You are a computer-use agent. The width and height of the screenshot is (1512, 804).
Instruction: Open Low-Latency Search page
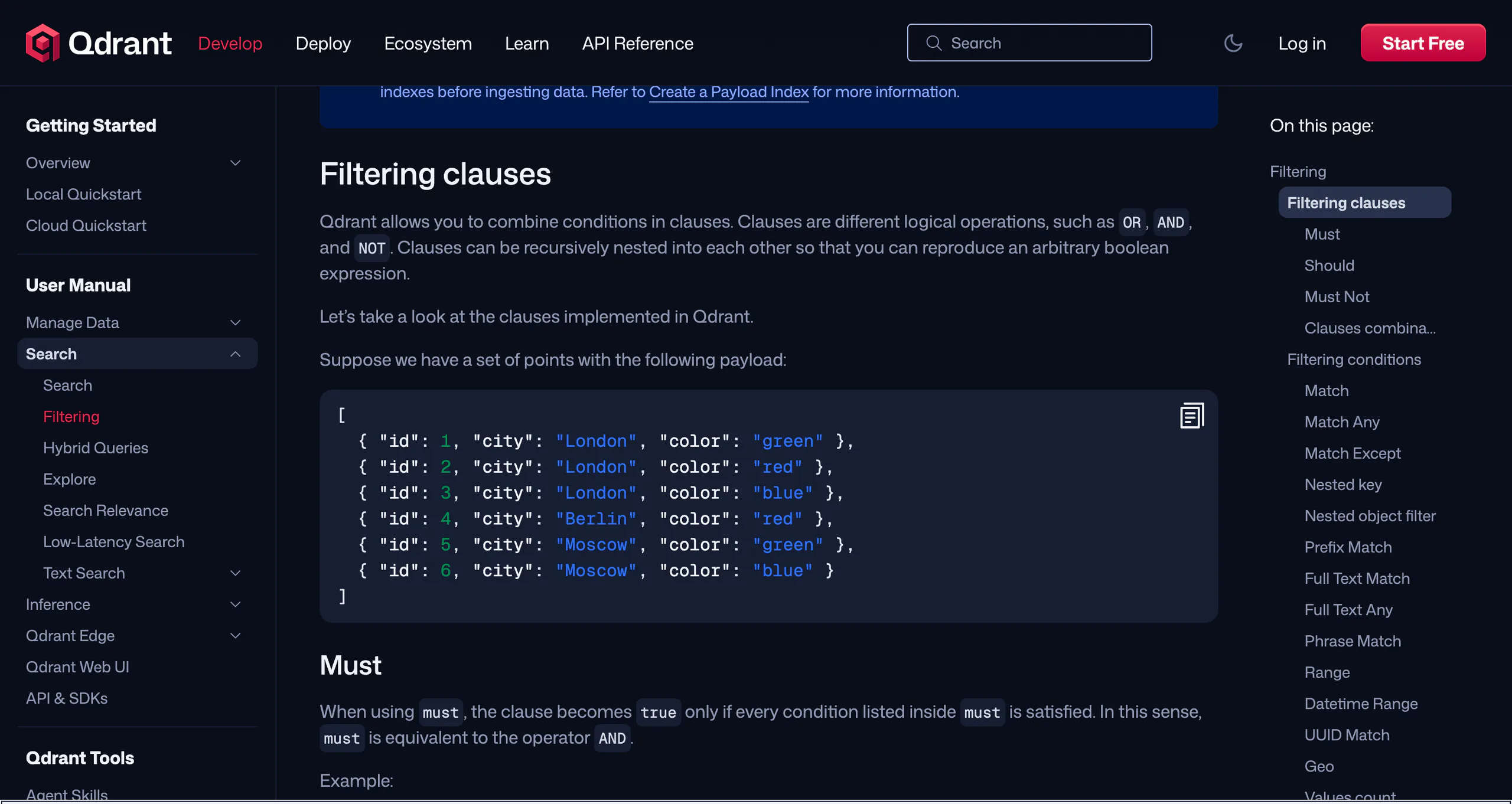[x=113, y=542]
